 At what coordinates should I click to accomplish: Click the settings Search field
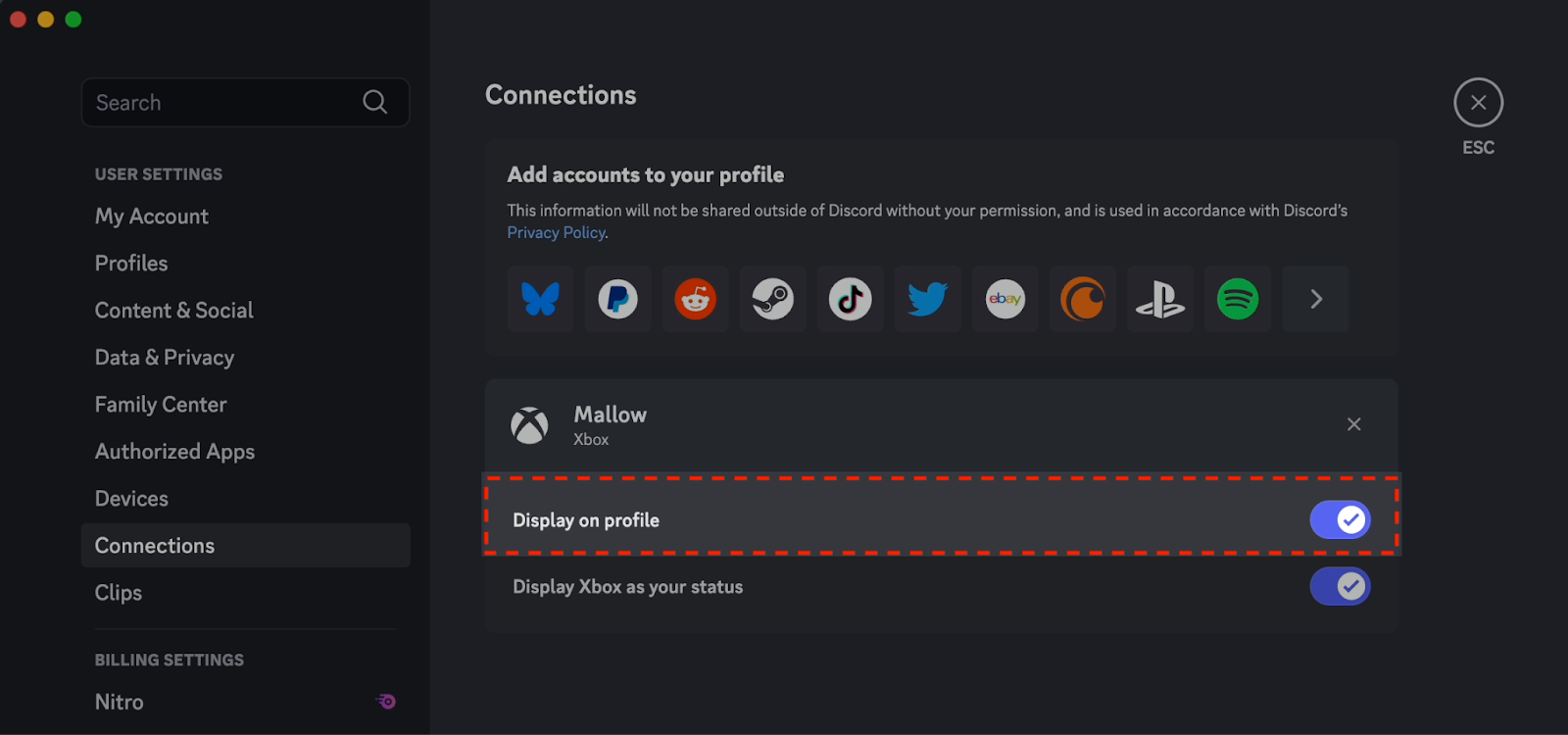pyautogui.click(x=245, y=102)
